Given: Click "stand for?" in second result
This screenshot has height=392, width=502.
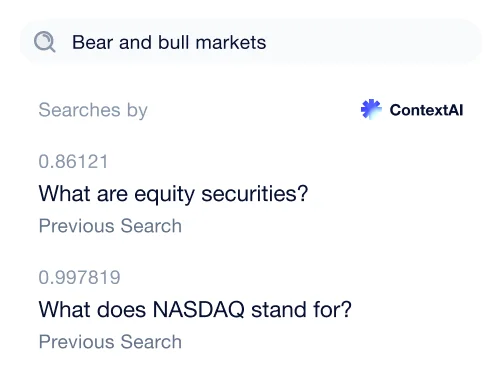Looking at the screenshot, I should (x=301, y=309).
